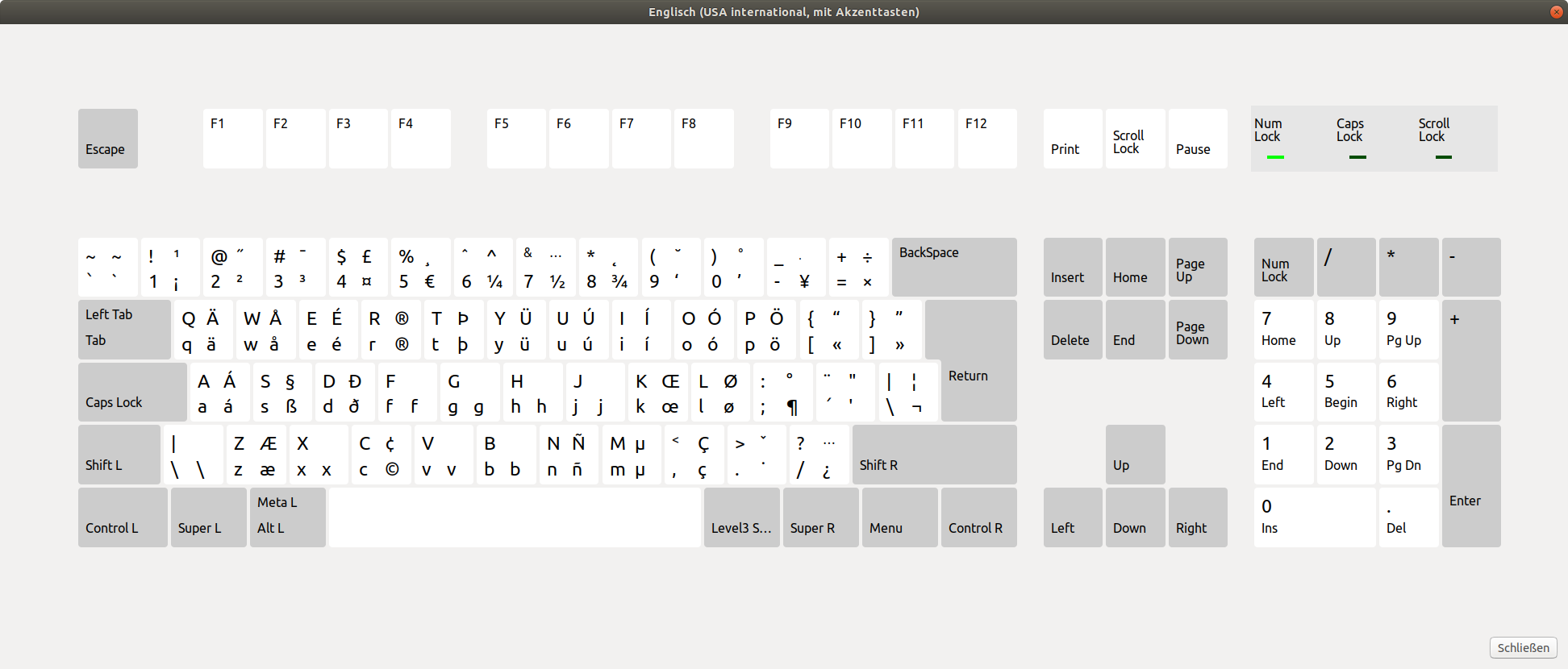Click keypad 7 Home key
Screen dimensions: 1568x669
click(1284, 330)
